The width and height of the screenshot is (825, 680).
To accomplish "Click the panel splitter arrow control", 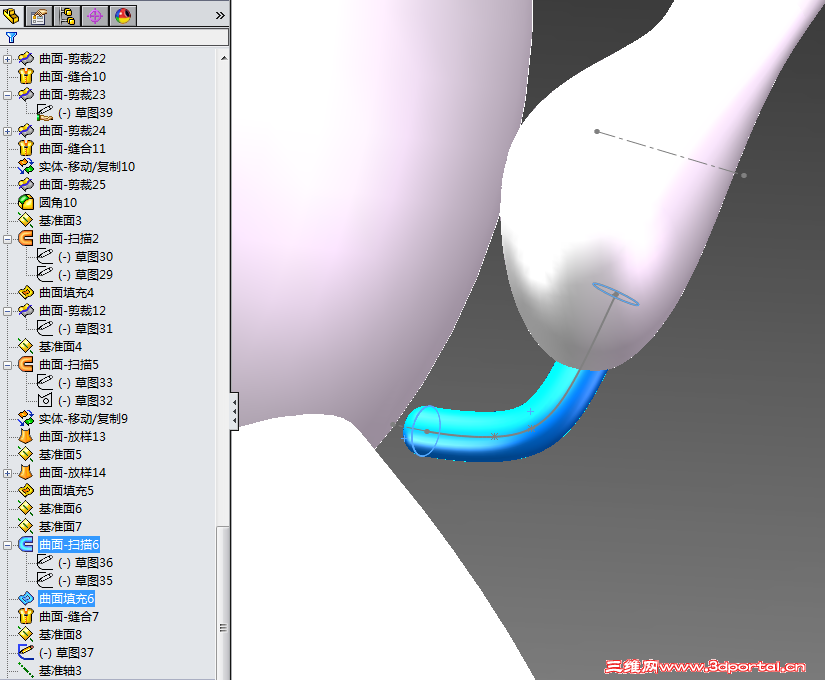I will point(235,412).
